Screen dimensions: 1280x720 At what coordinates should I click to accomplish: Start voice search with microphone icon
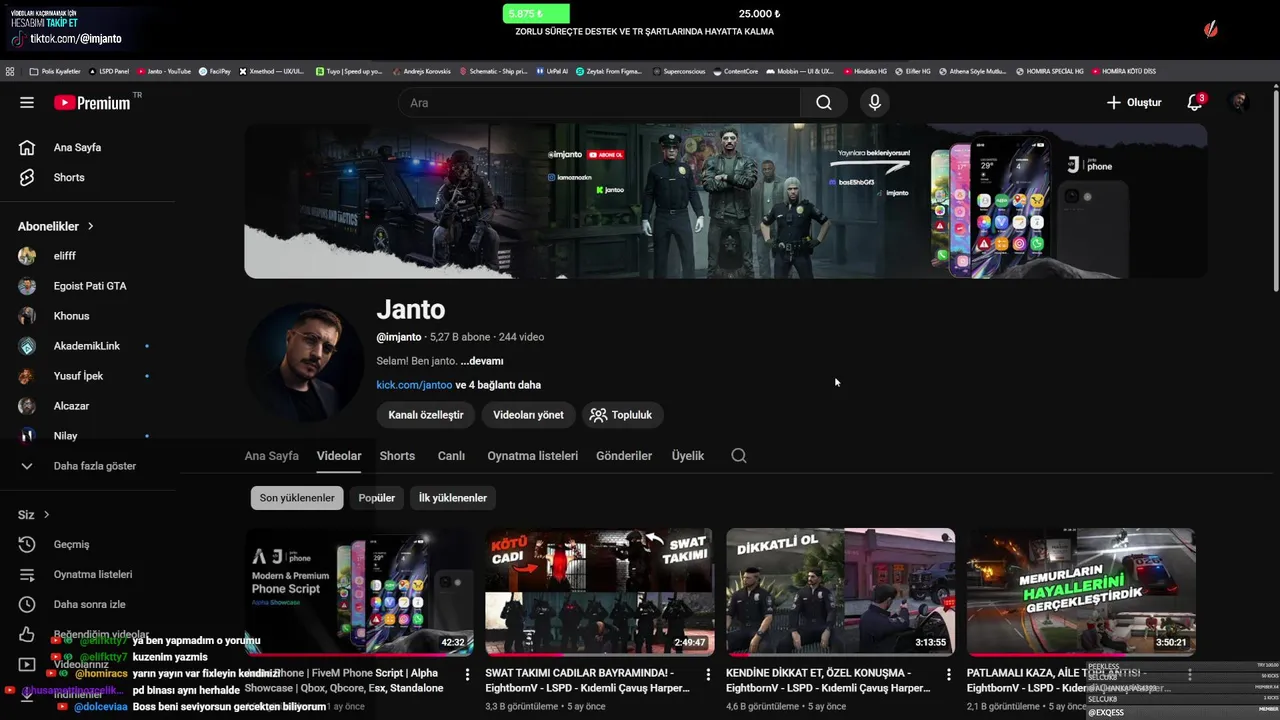pos(874,103)
